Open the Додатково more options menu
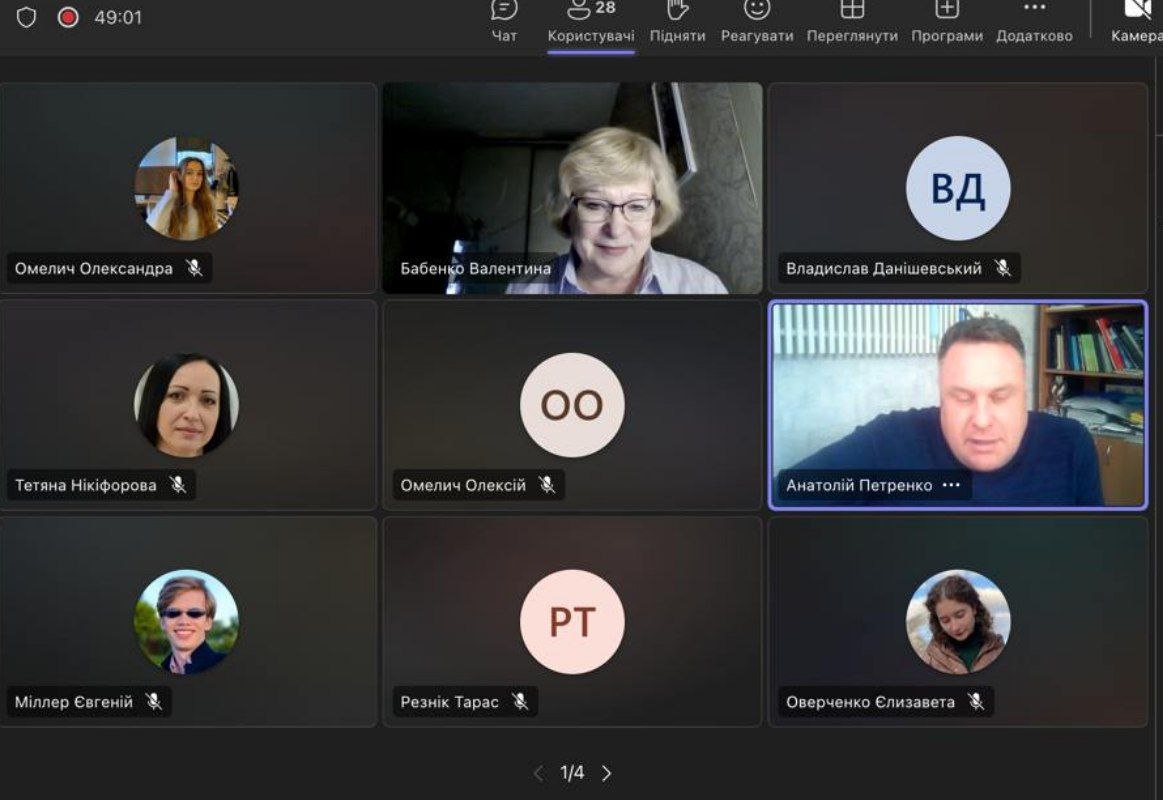 1034,22
